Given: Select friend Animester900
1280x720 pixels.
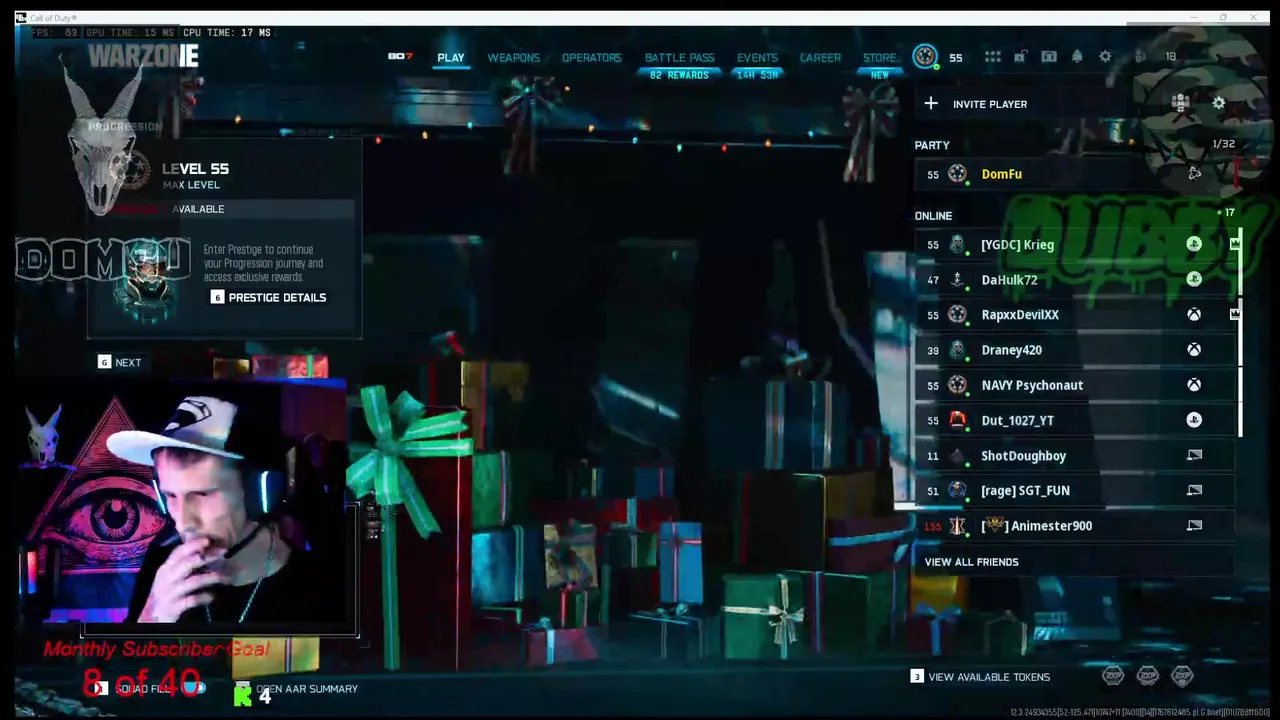Looking at the screenshot, I should pyautogui.click(x=1075, y=526).
